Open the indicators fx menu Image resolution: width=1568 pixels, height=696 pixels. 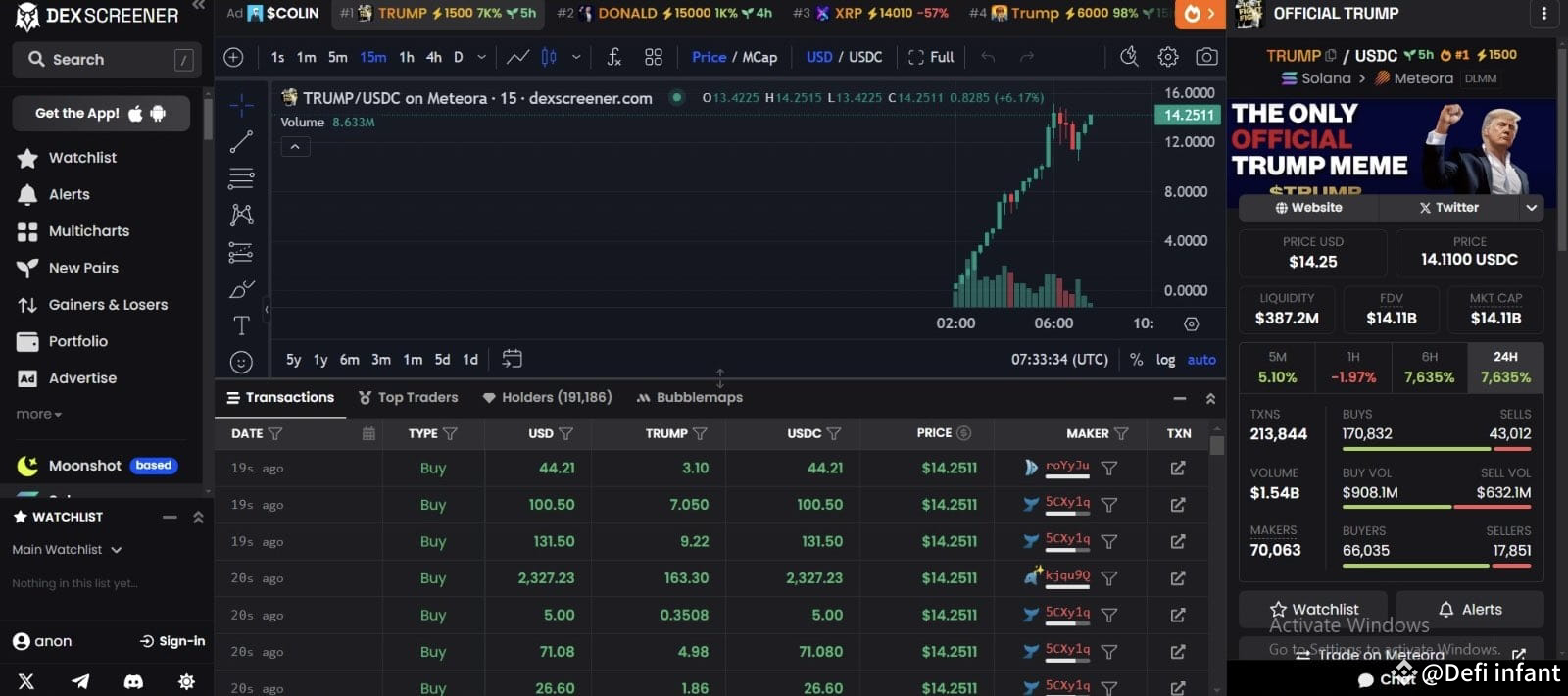click(614, 57)
